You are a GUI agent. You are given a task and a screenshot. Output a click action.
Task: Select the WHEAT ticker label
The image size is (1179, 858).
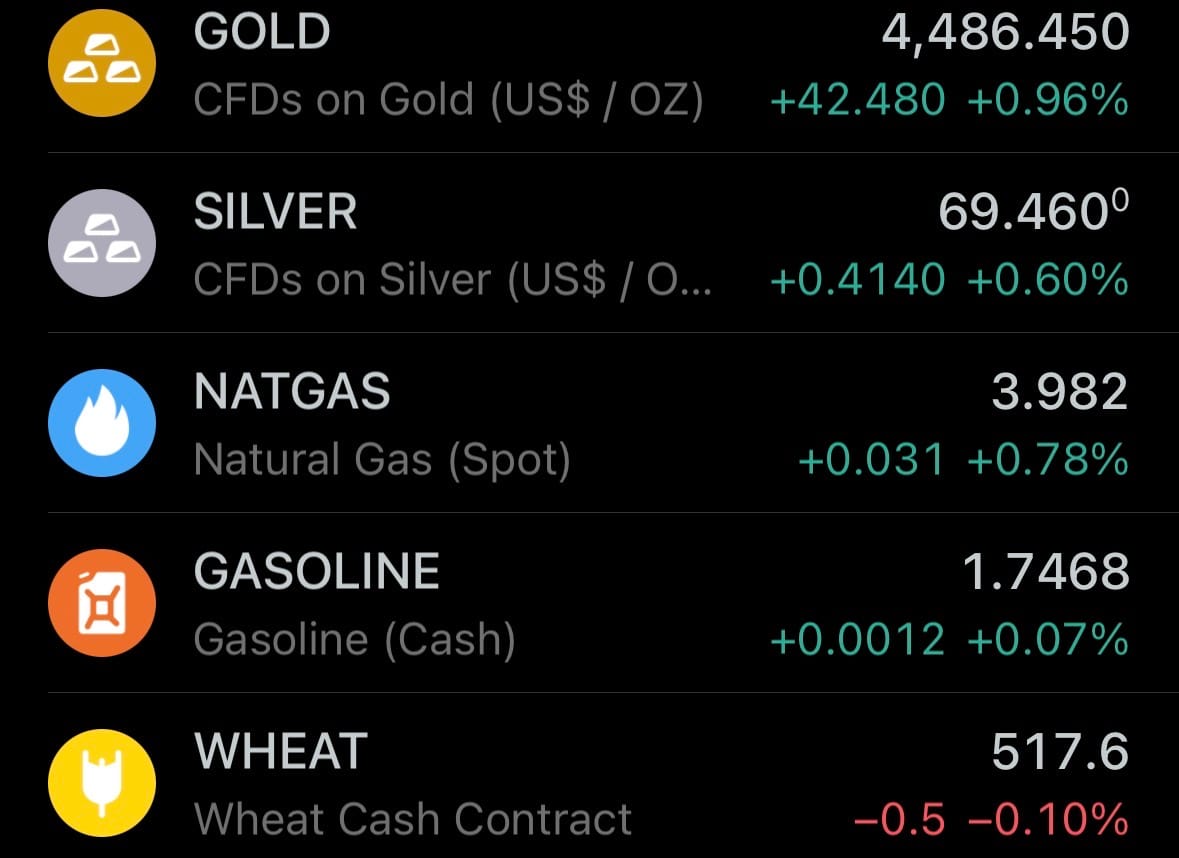(x=281, y=751)
